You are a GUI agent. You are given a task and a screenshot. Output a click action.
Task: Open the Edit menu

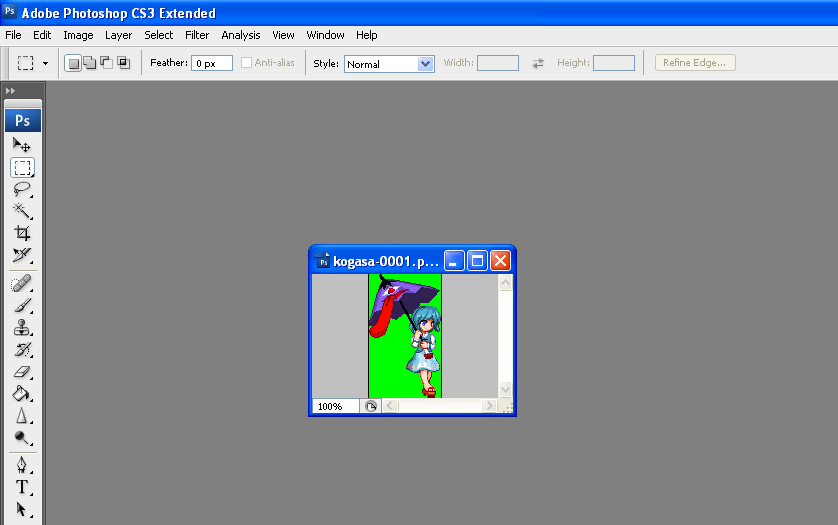42,35
